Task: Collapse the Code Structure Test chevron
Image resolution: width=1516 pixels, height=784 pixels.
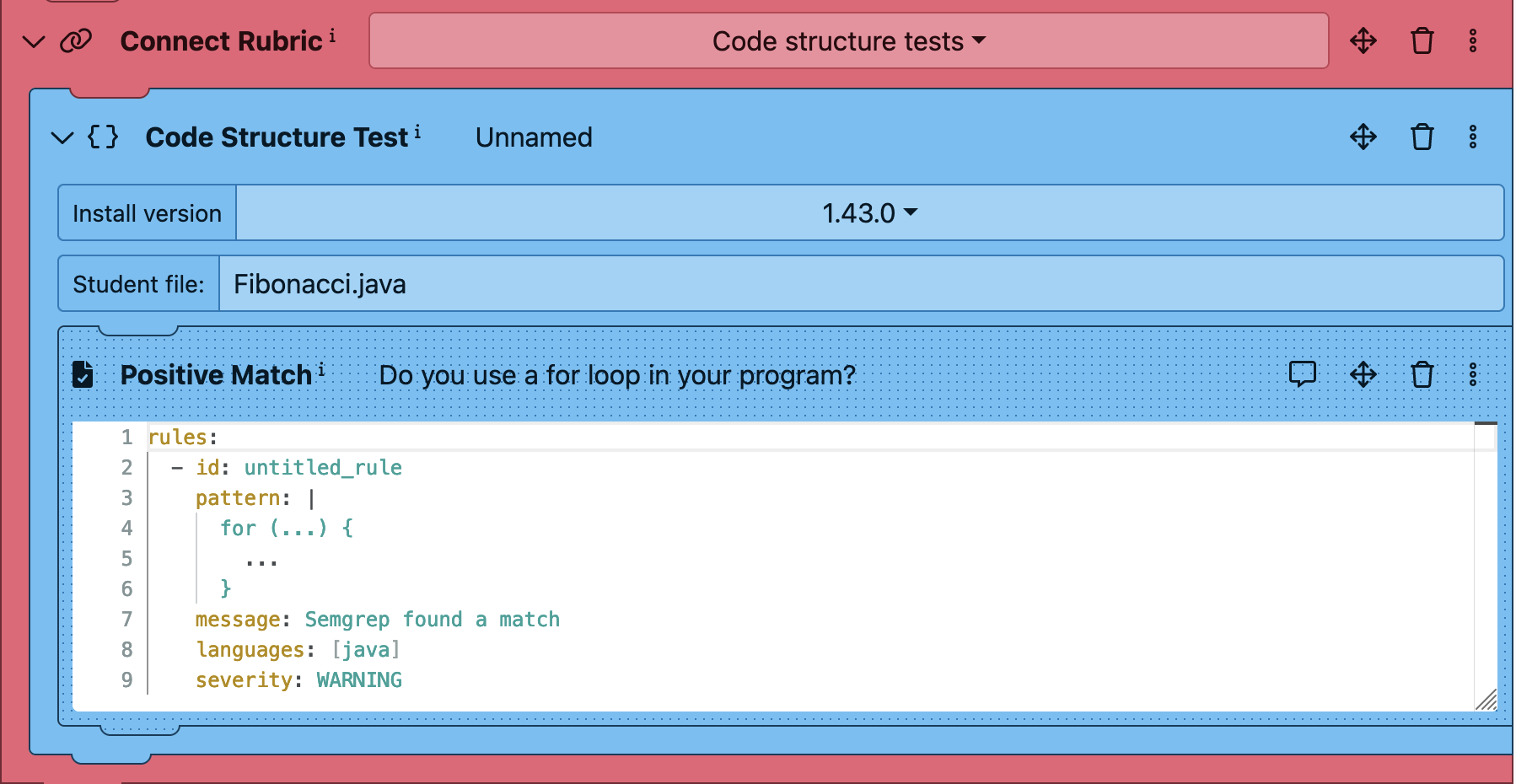Action: [x=62, y=137]
